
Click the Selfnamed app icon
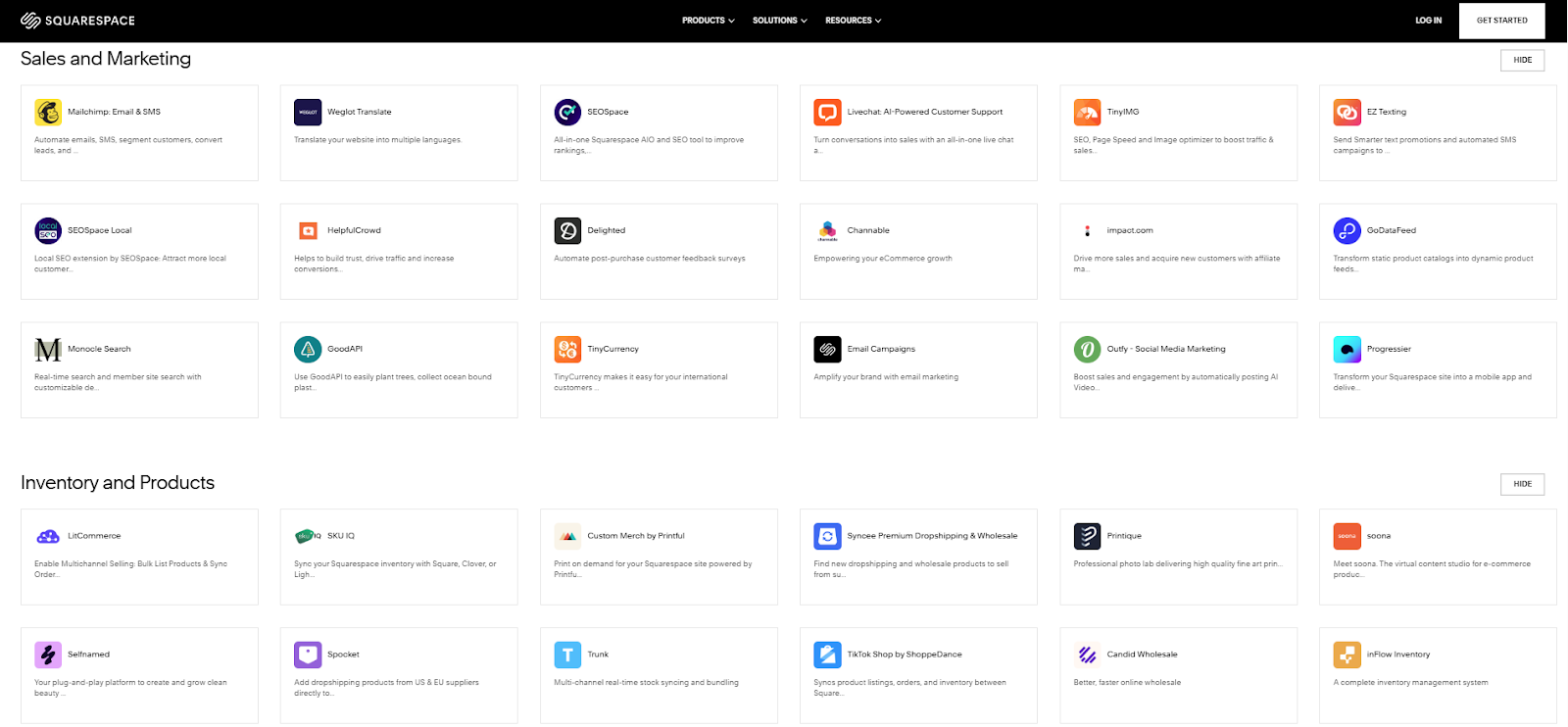point(48,655)
